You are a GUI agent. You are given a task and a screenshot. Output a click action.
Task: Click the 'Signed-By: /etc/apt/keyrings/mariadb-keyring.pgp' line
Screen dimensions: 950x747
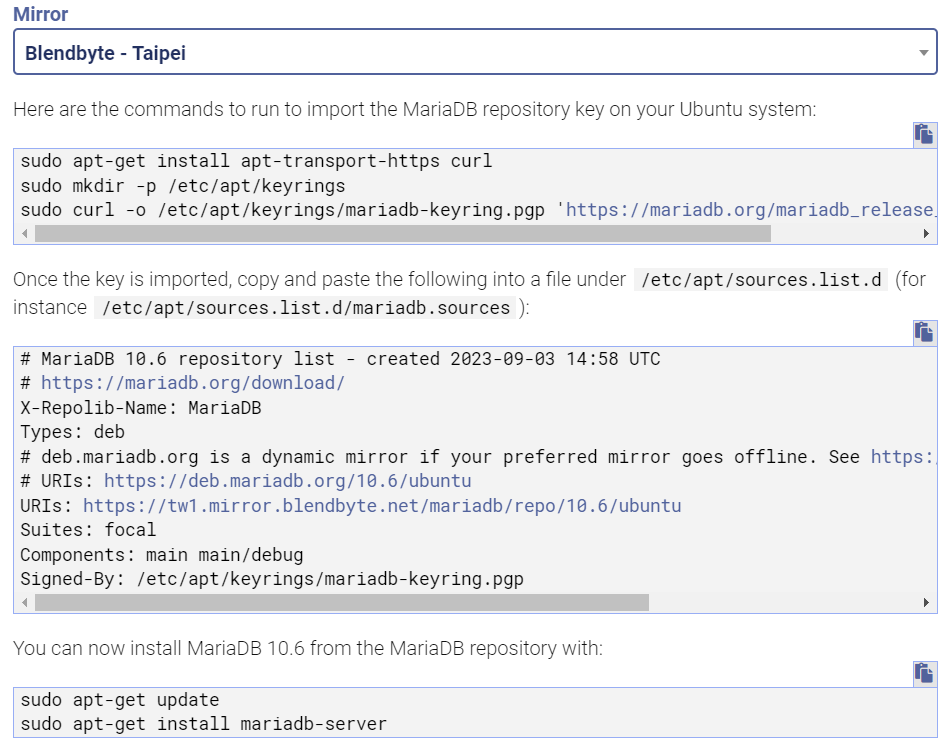coord(272,579)
